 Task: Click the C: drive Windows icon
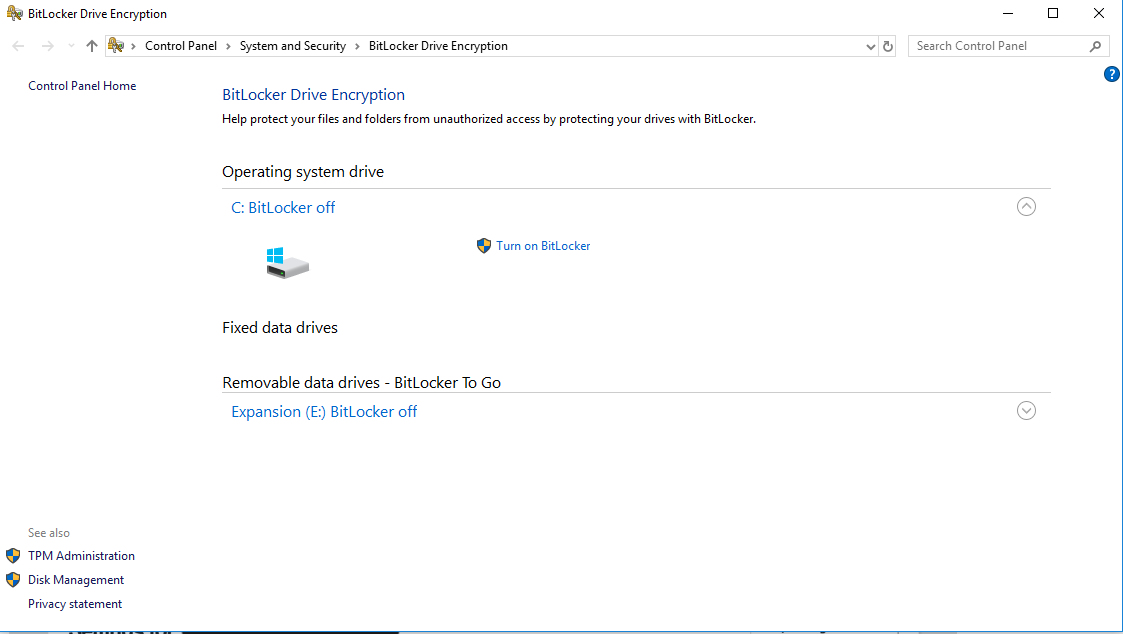pyautogui.click(x=287, y=263)
